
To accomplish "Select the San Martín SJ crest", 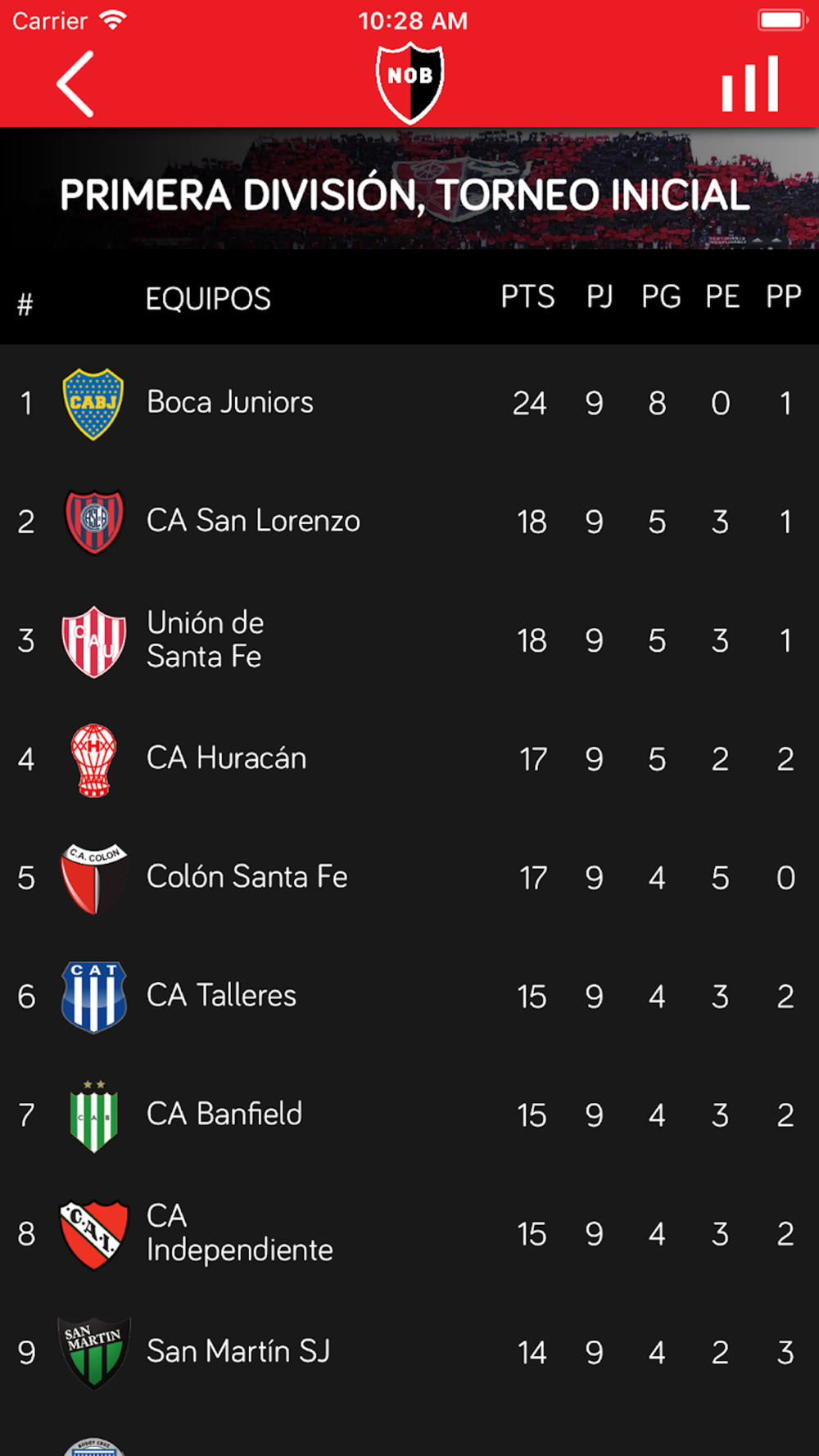I will click(x=94, y=1353).
